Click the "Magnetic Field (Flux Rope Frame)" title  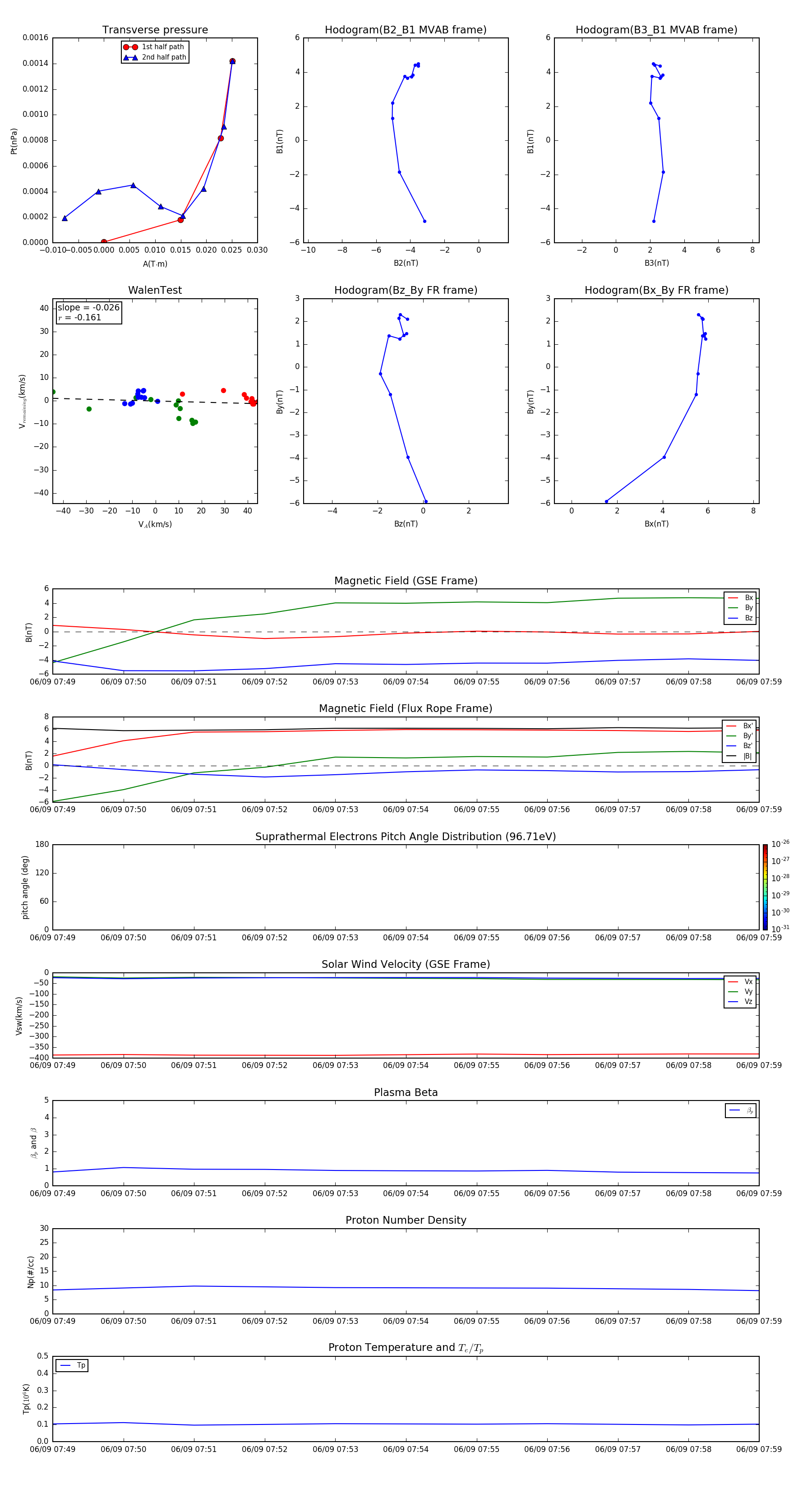pyautogui.click(x=406, y=709)
